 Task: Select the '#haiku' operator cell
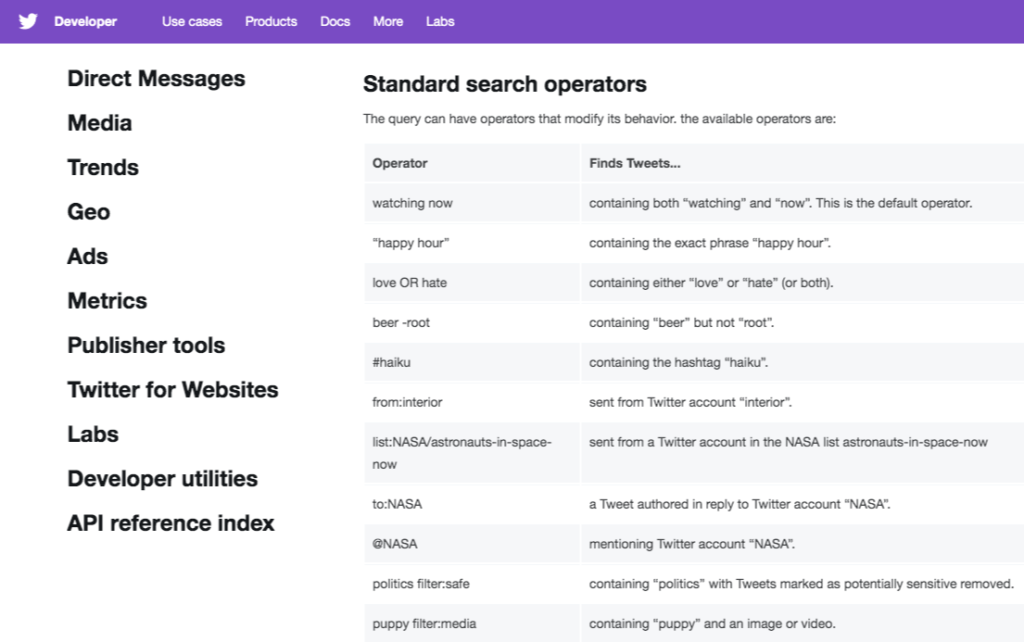pyautogui.click(x=472, y=362)
